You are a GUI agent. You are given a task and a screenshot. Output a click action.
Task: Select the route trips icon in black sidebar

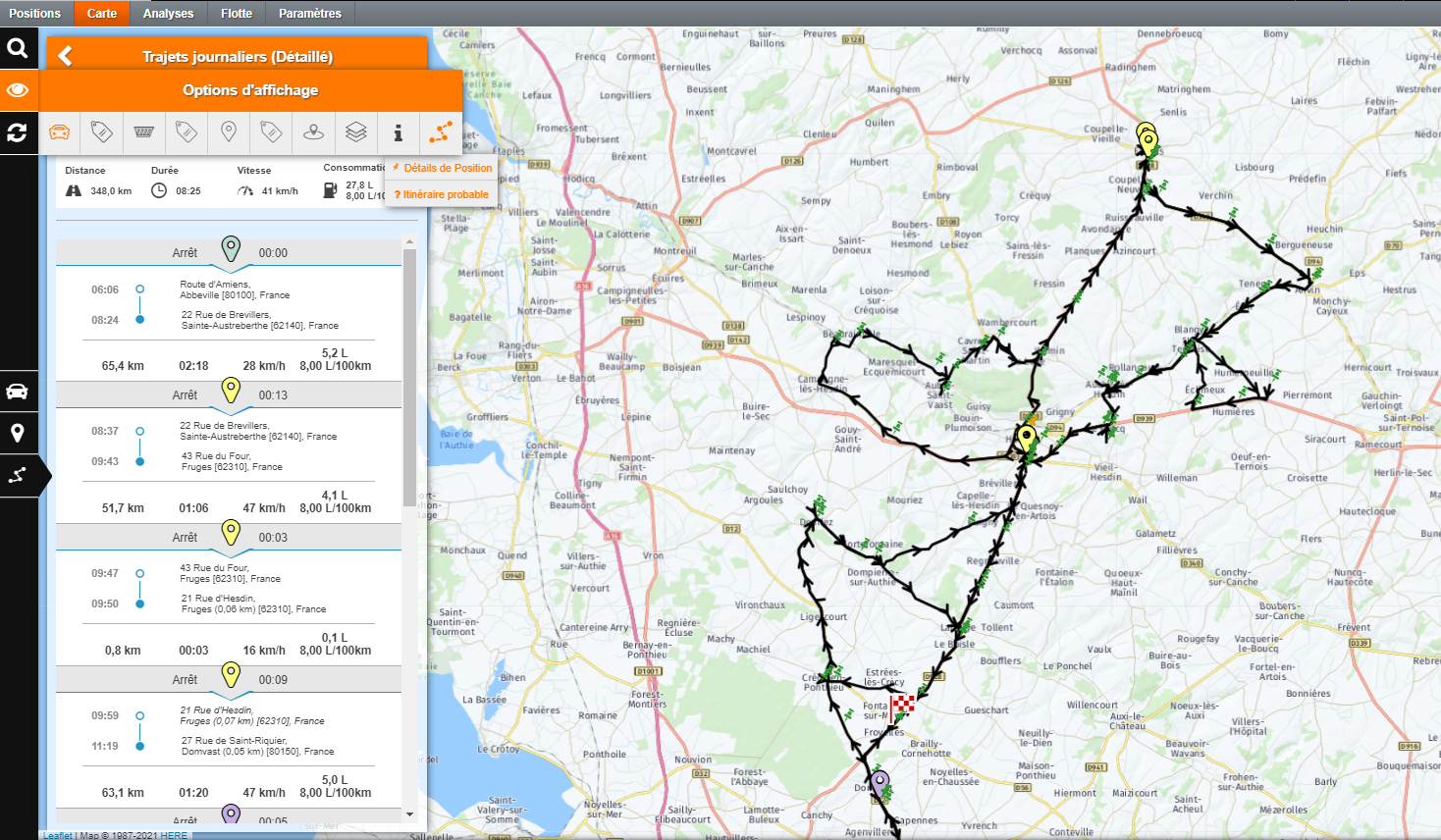(18, 476)
